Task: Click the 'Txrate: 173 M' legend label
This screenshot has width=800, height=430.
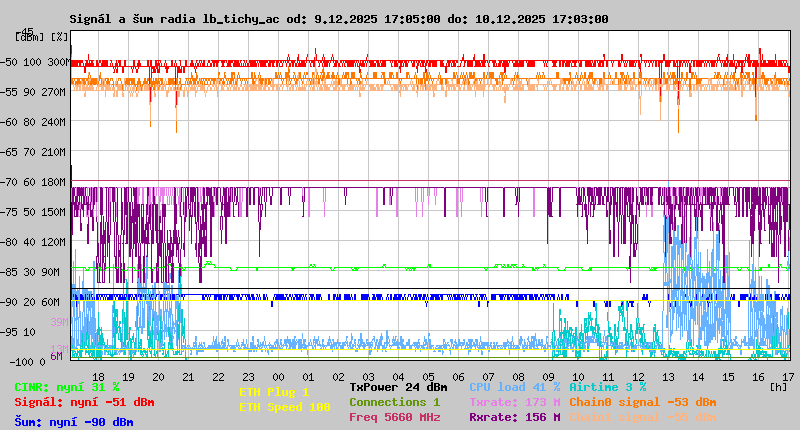Action: tap(515, 402)
